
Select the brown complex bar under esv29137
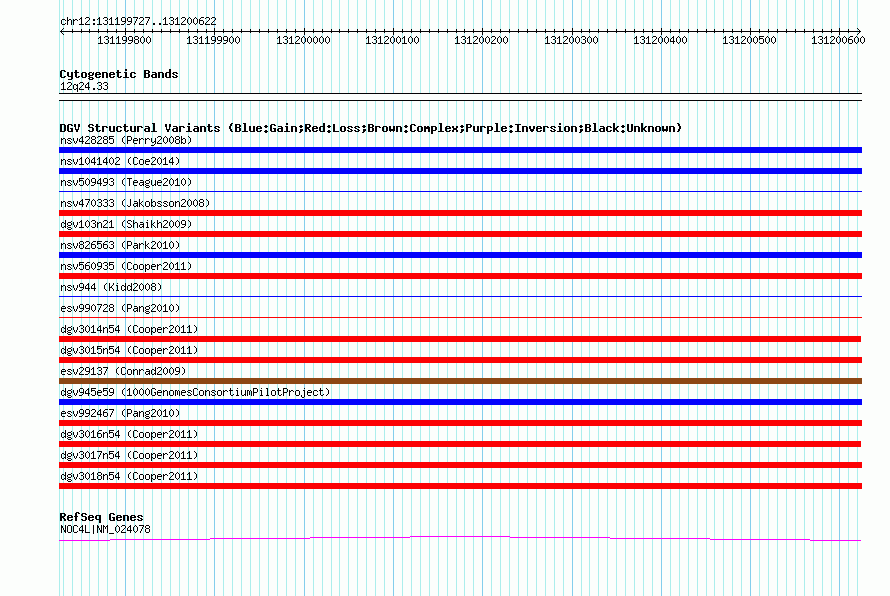(460, 381)
